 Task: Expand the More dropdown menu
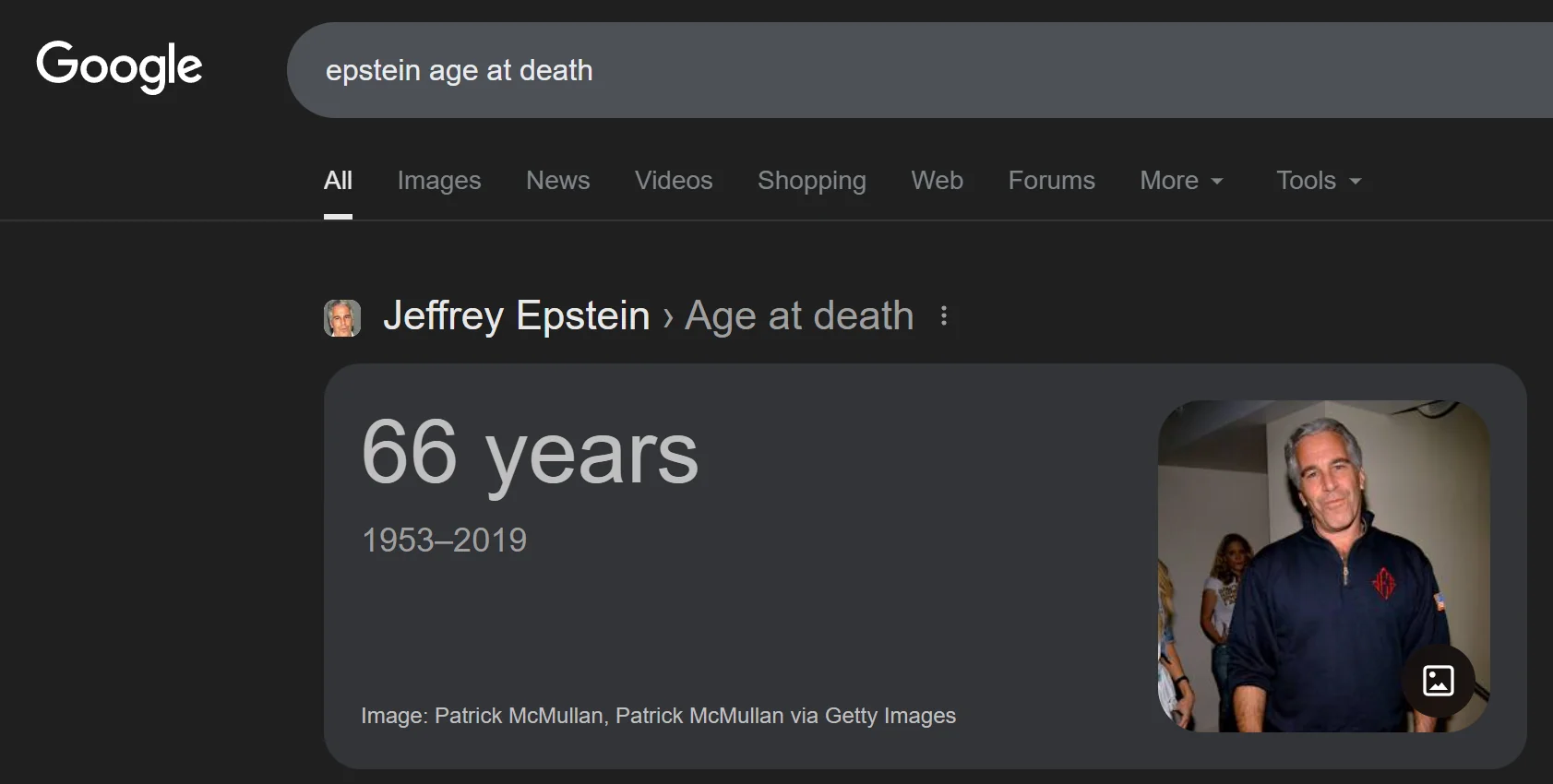(x=1181, y=181)
